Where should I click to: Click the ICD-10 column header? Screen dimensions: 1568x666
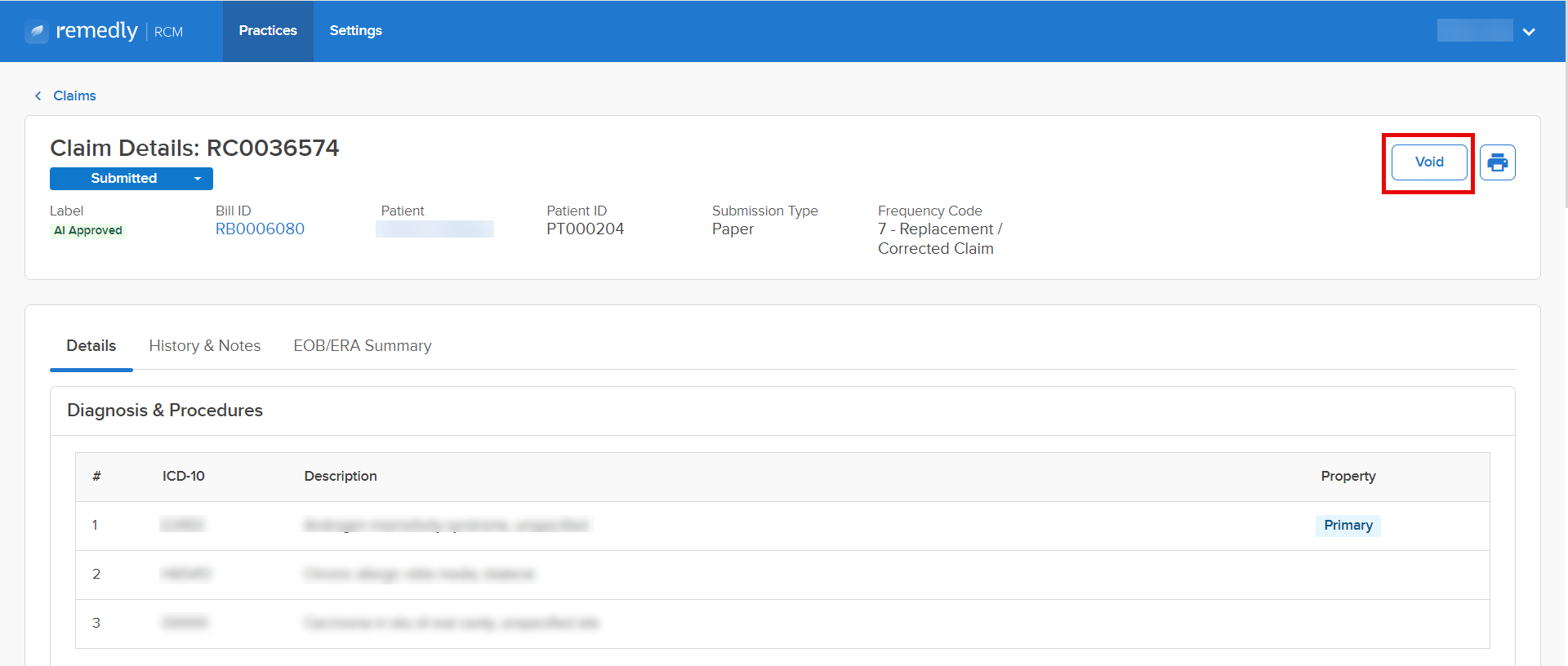[183, 477]
